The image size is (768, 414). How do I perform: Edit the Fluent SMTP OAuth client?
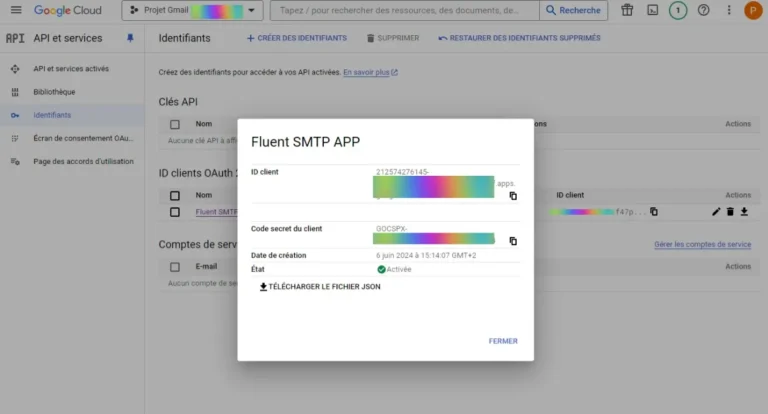coord(716,212)
